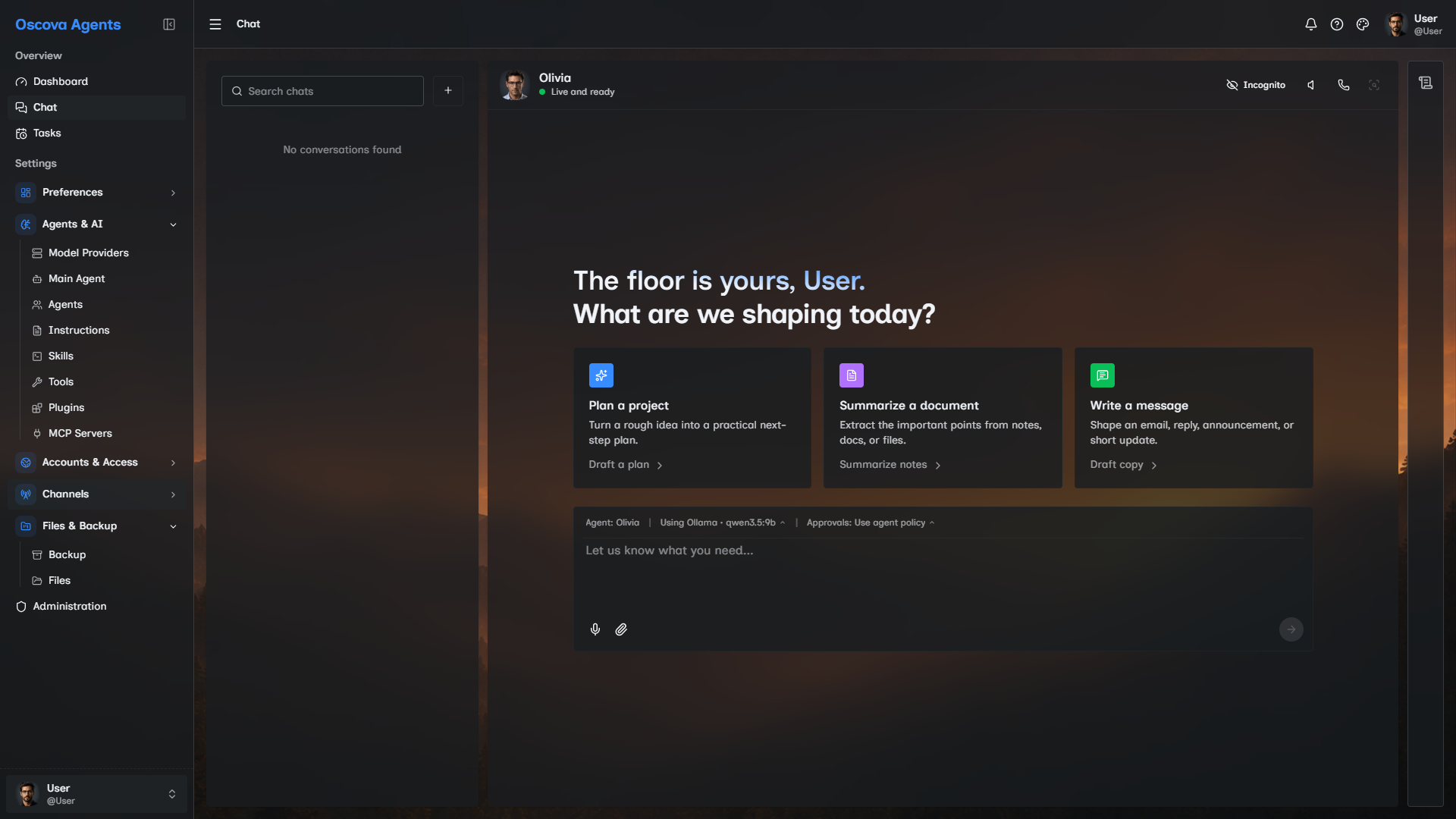
Task: Open the theme palette icon
Action: [x=1363, y=24]
